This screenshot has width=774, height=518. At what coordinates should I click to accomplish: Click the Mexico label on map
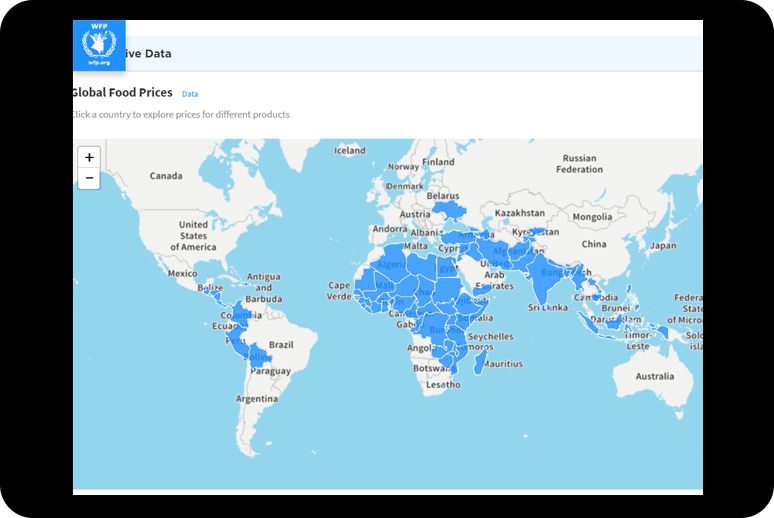click(x=182, y=273)
